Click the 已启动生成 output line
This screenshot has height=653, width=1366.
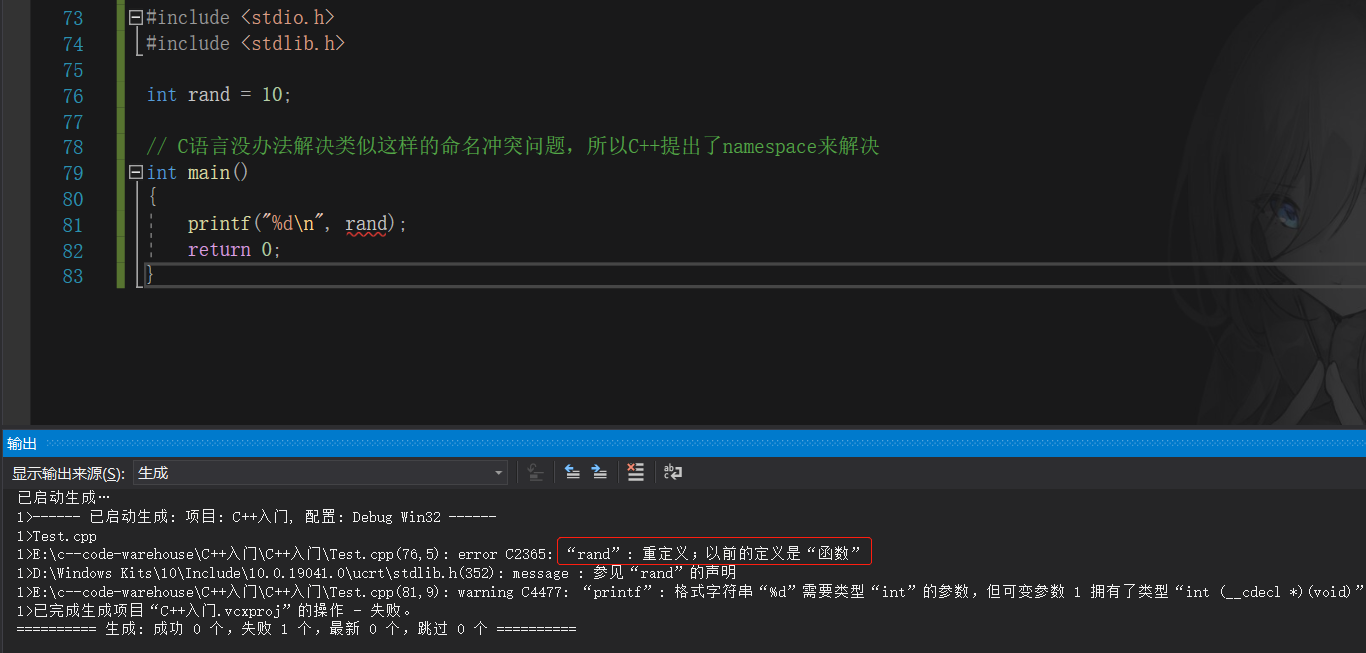click(60, 497)
